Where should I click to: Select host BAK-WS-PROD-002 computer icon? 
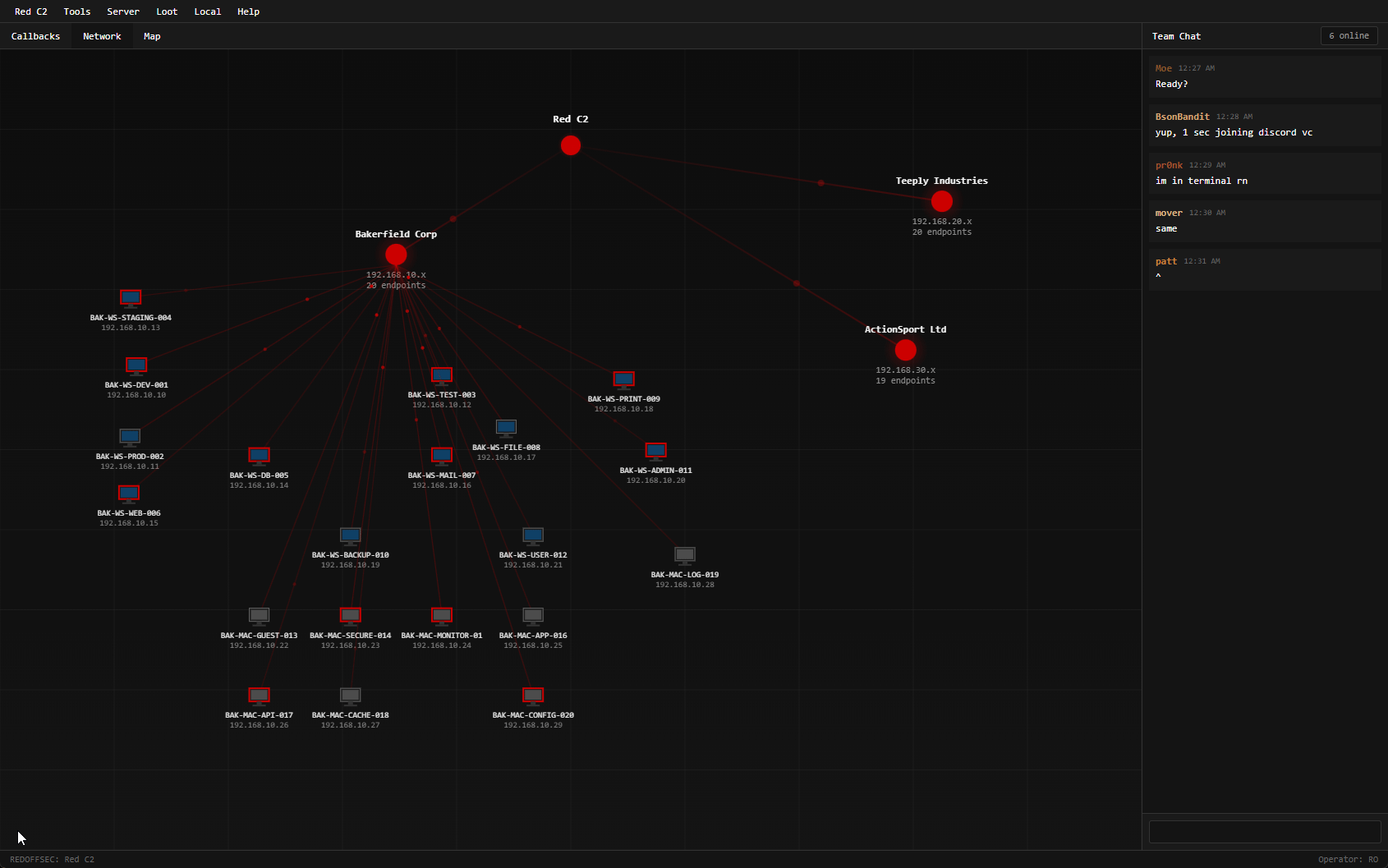point(130,437)
